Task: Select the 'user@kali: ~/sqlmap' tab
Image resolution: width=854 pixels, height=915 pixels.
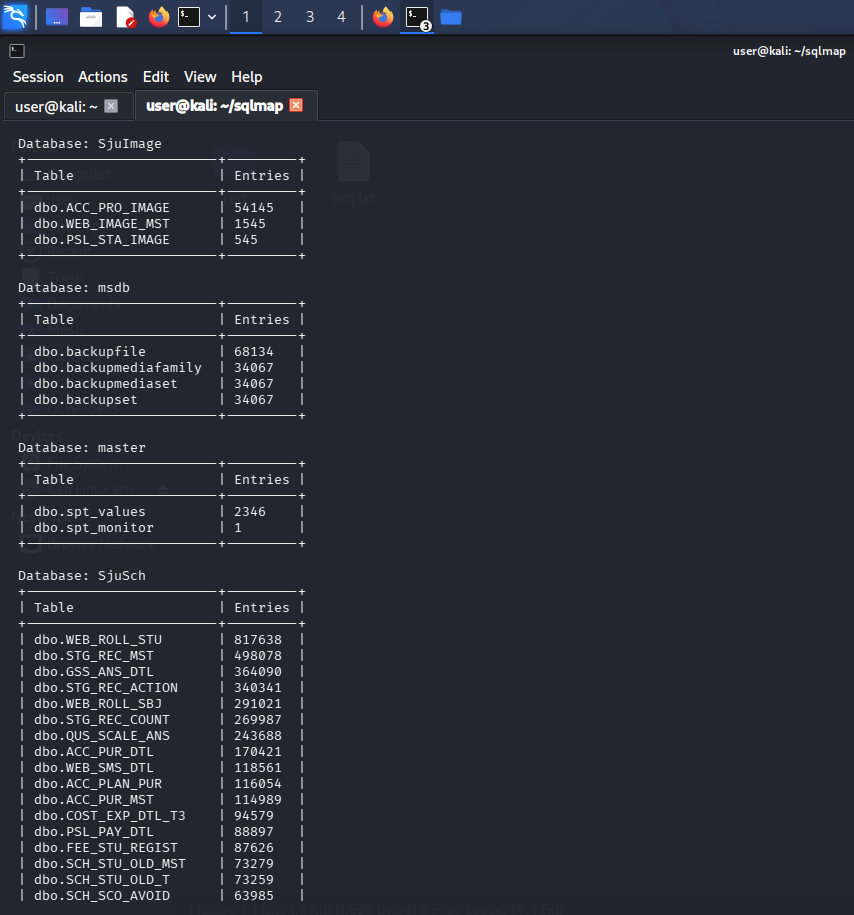Action: click(215, 106)
